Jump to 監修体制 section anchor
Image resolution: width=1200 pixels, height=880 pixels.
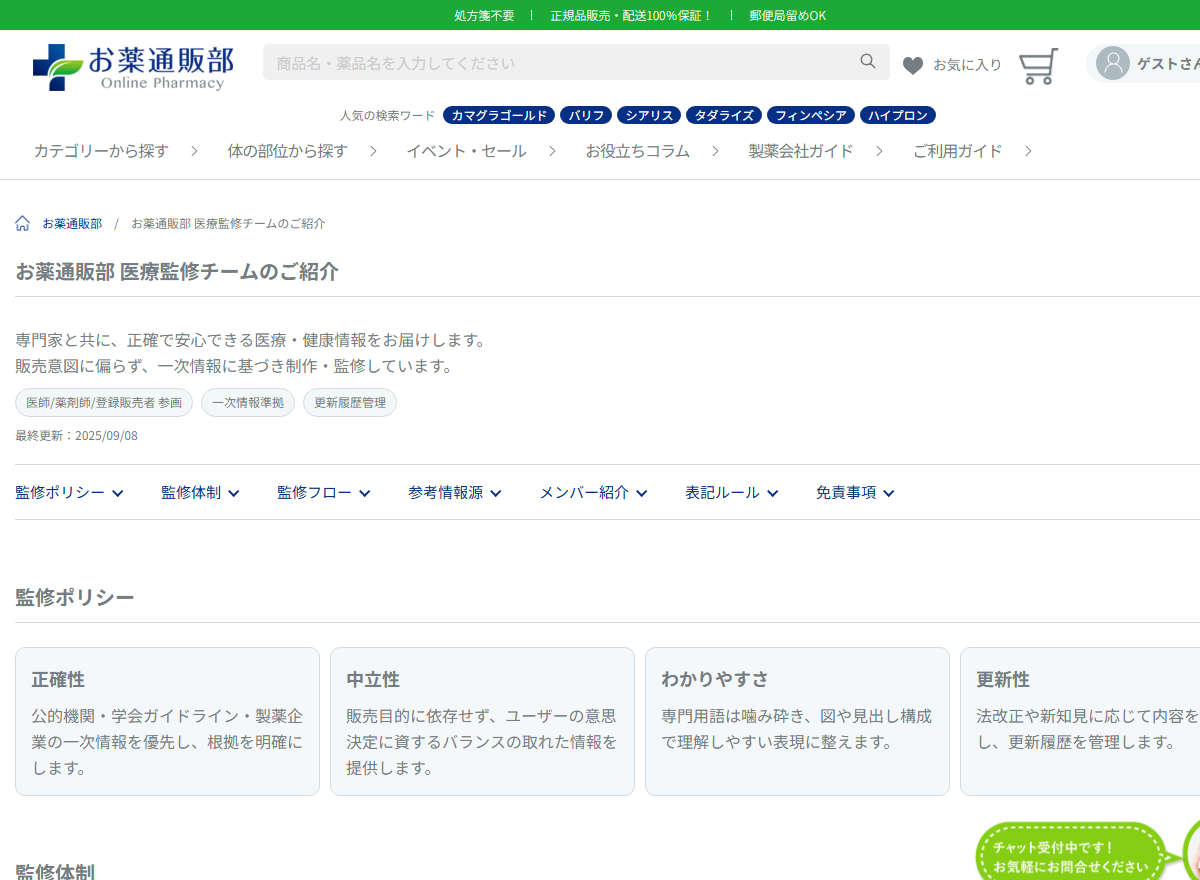[200, 492]
